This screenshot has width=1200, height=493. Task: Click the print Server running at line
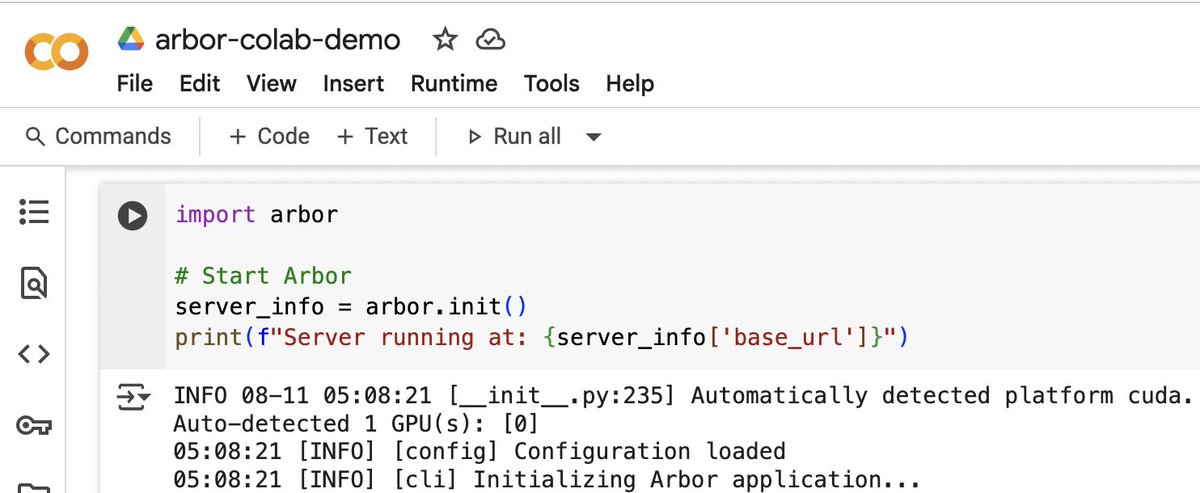coord(541,337)
